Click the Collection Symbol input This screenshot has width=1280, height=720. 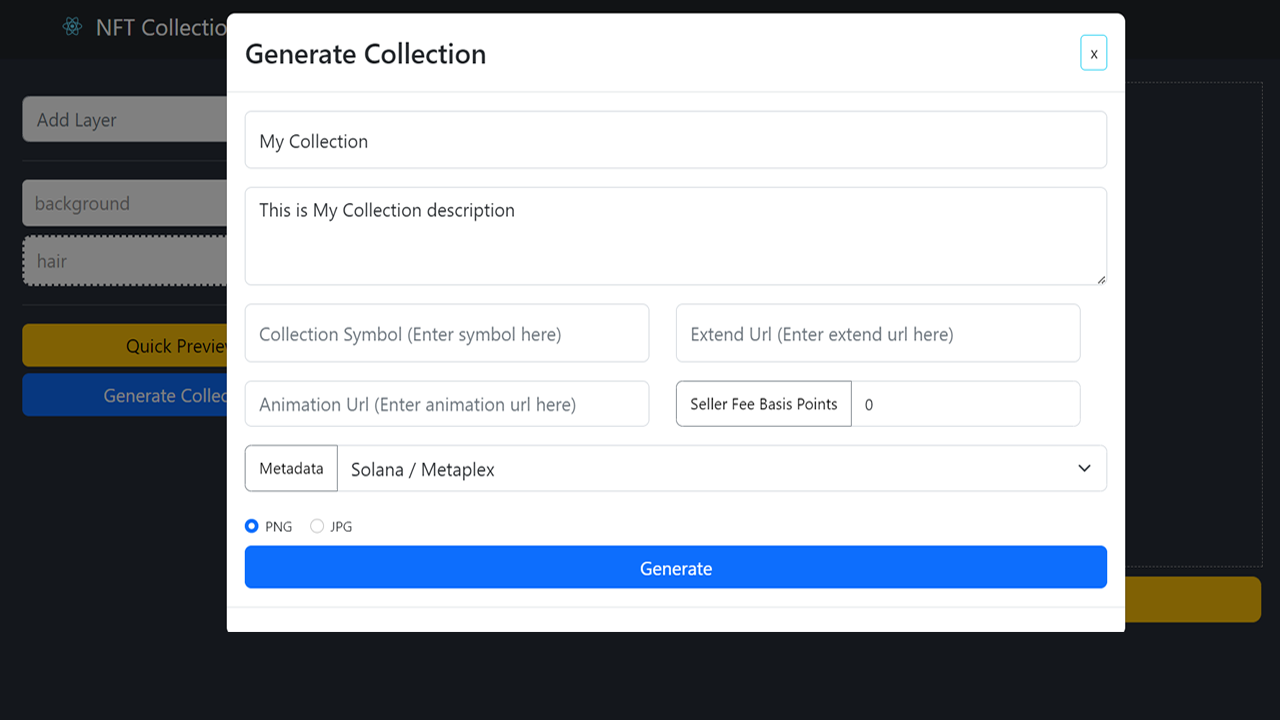click(447, 334)
